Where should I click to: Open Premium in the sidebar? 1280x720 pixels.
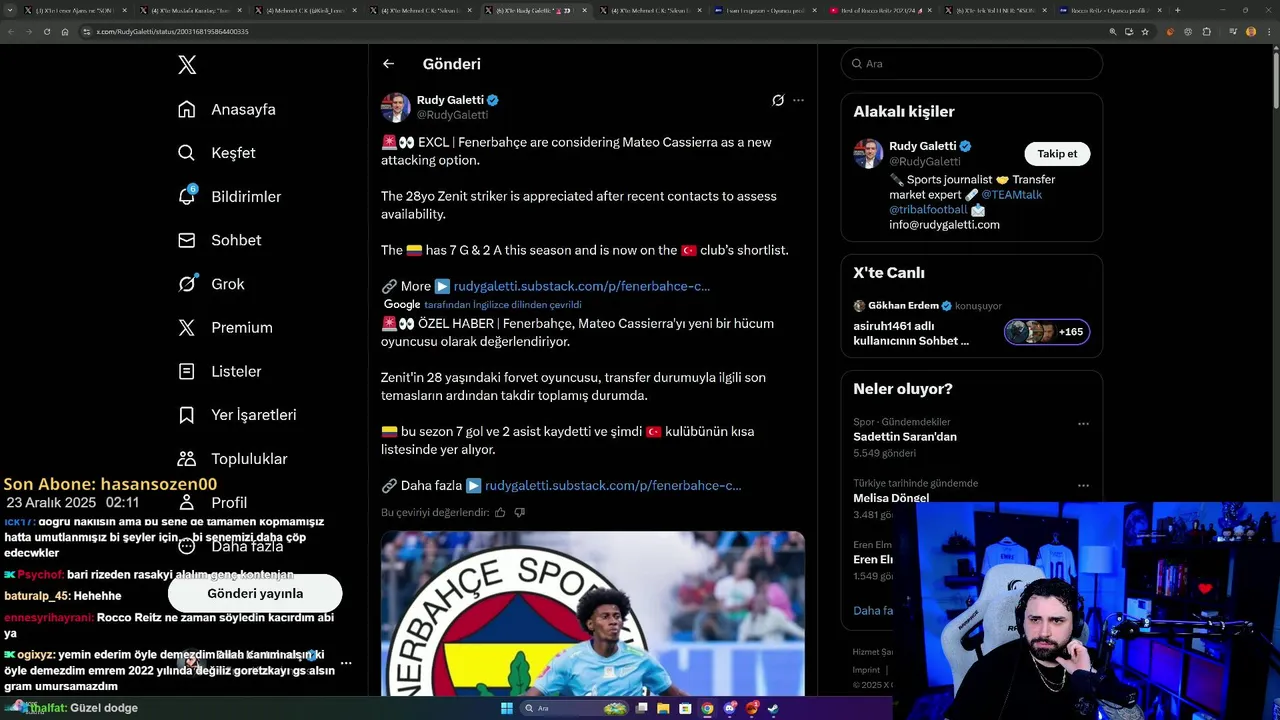[225, 327]
